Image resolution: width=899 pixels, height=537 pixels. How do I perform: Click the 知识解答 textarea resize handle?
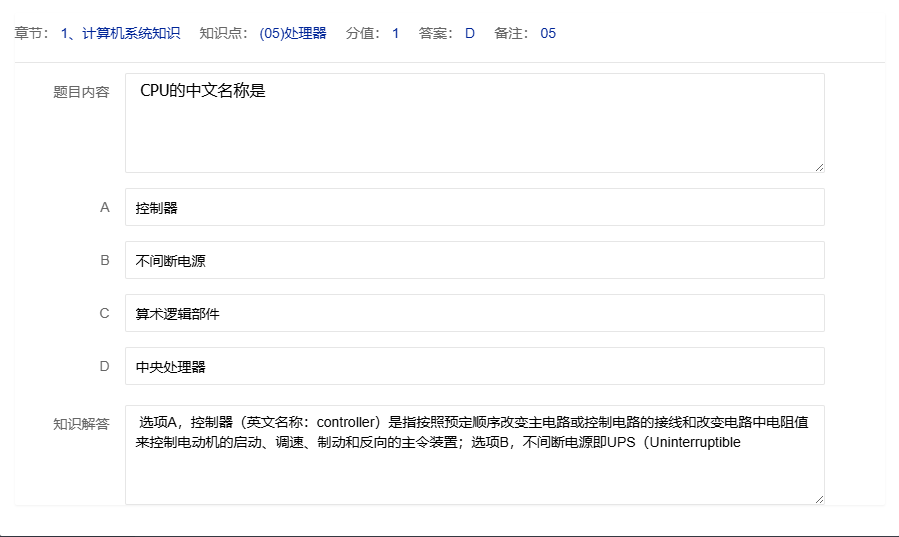(x=819, y=499)
